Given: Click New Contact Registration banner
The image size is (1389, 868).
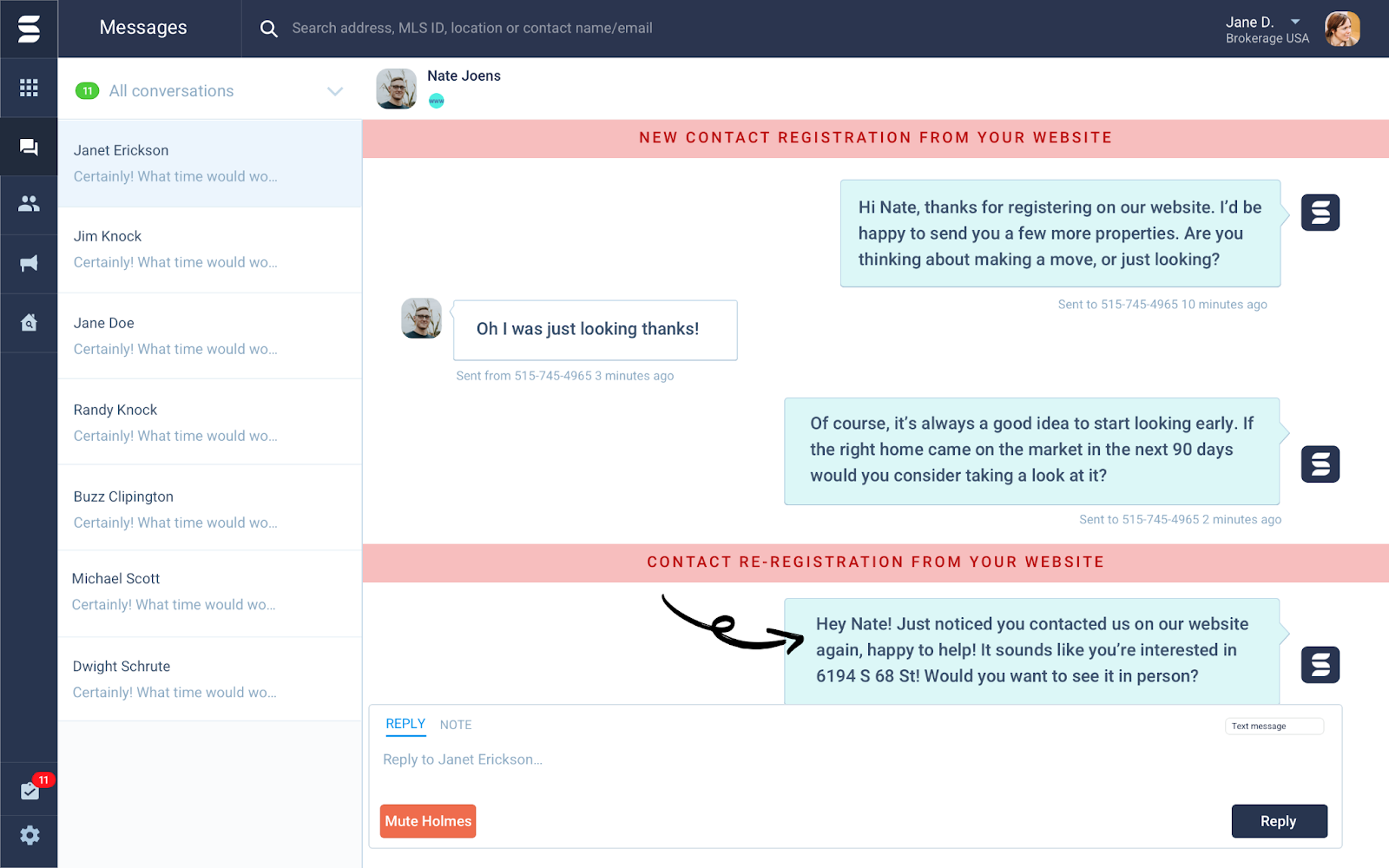Looking at the screenshot, I should point(875,138).
